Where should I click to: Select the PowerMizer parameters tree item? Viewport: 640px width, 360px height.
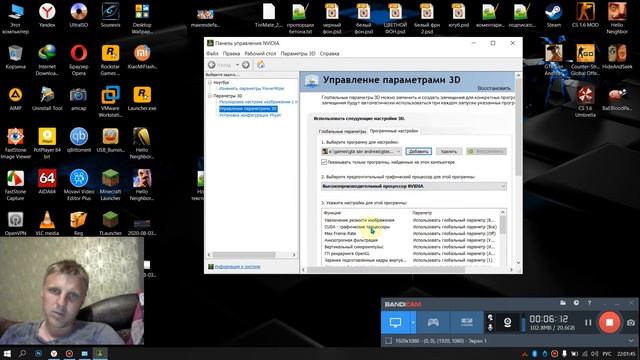tap(251, 88)
